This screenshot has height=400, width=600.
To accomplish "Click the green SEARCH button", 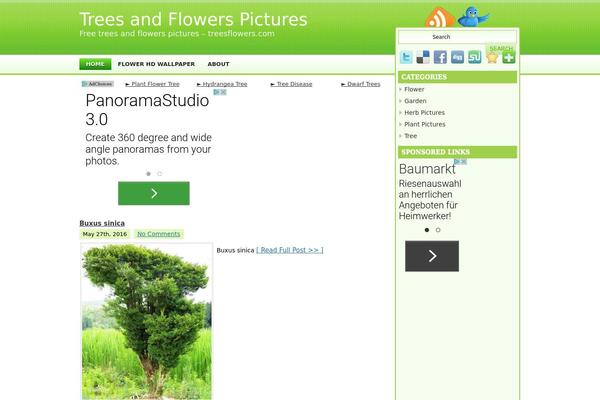I will pos(501,49).
